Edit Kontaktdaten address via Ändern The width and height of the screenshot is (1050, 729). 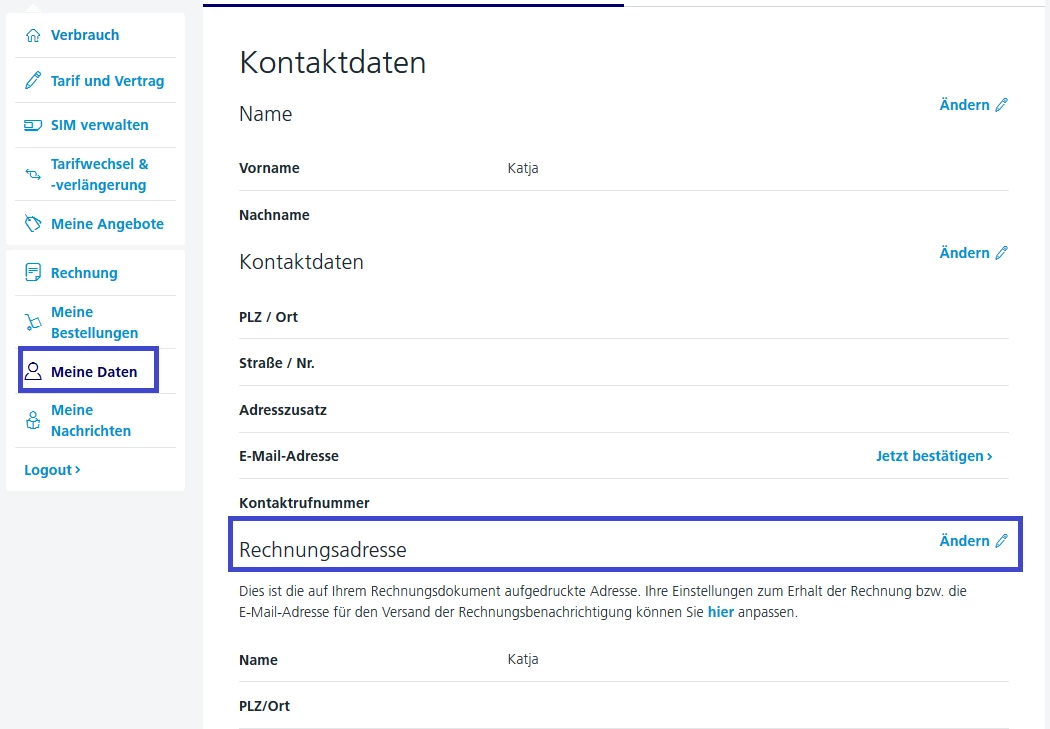(x=964, y=253)
